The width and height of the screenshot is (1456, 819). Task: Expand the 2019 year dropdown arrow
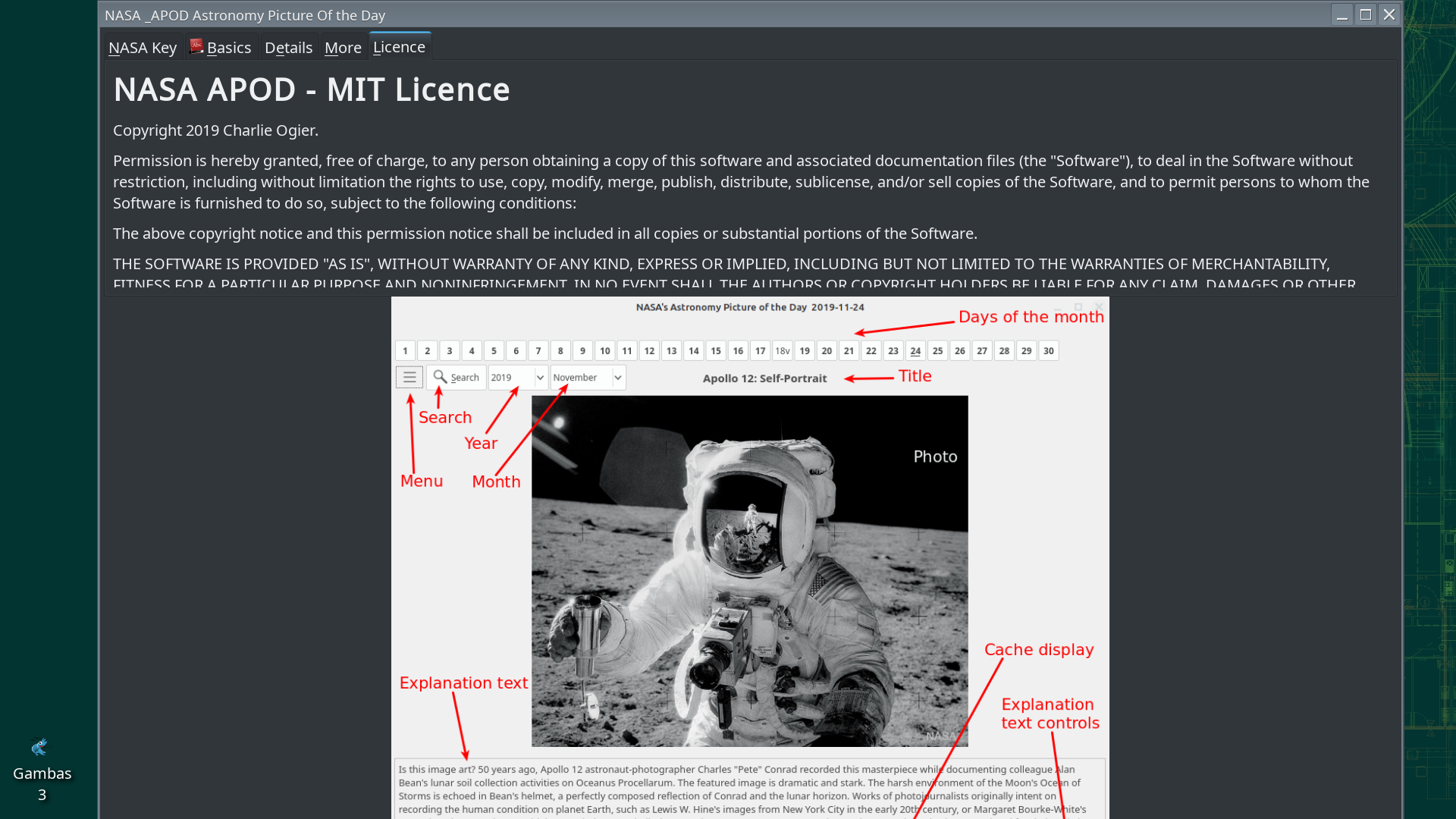coord(540,378)
